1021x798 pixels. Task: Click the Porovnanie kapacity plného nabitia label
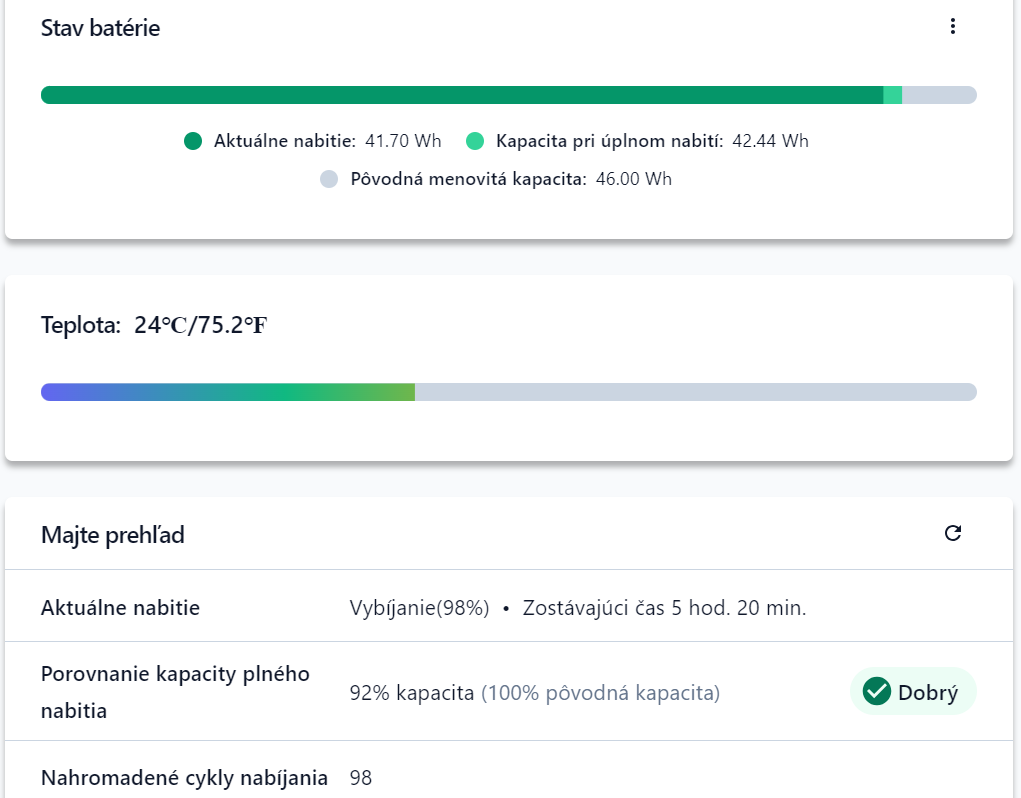[175, 692]
